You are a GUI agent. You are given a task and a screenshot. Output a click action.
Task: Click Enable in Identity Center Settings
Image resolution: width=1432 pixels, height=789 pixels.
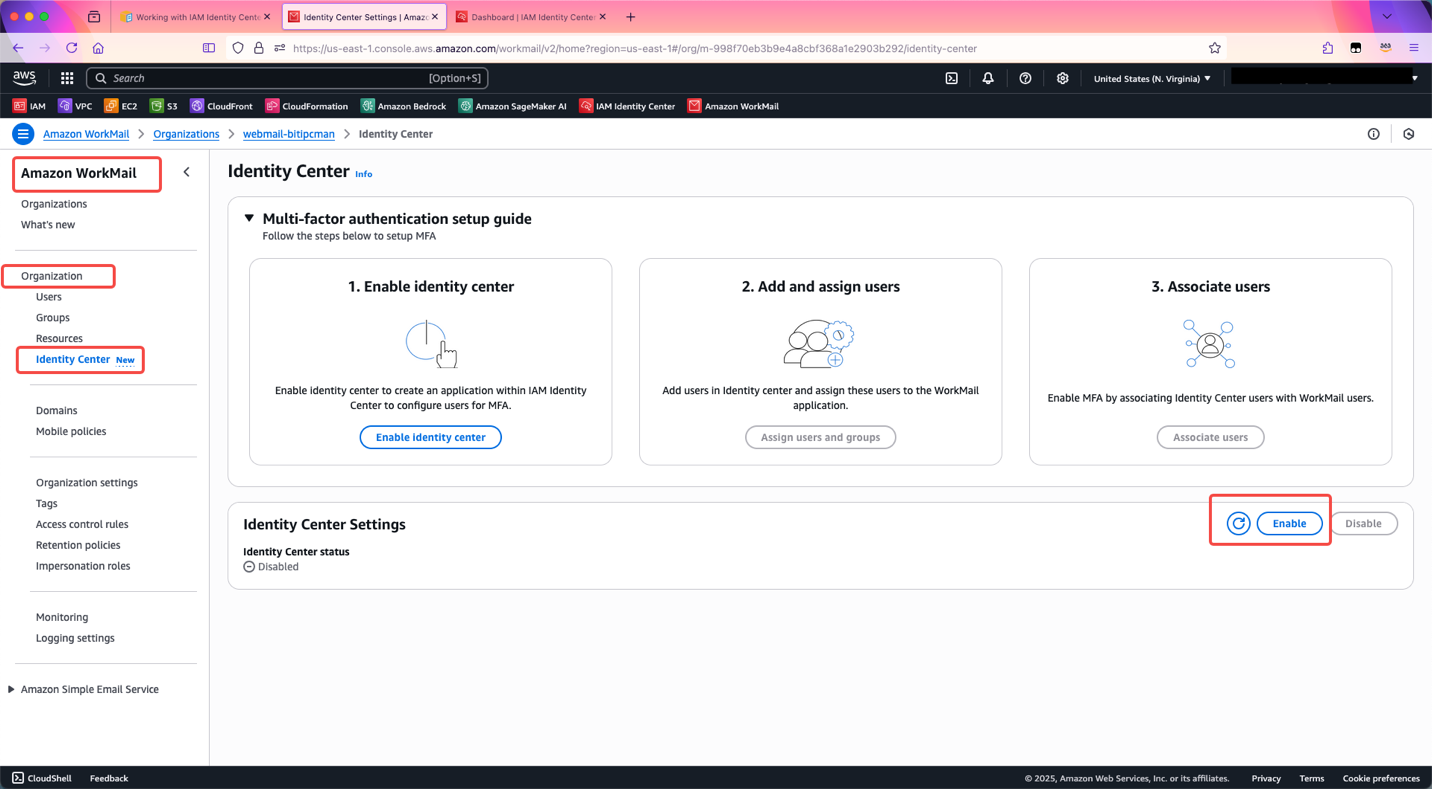[x=1289, y=523]
